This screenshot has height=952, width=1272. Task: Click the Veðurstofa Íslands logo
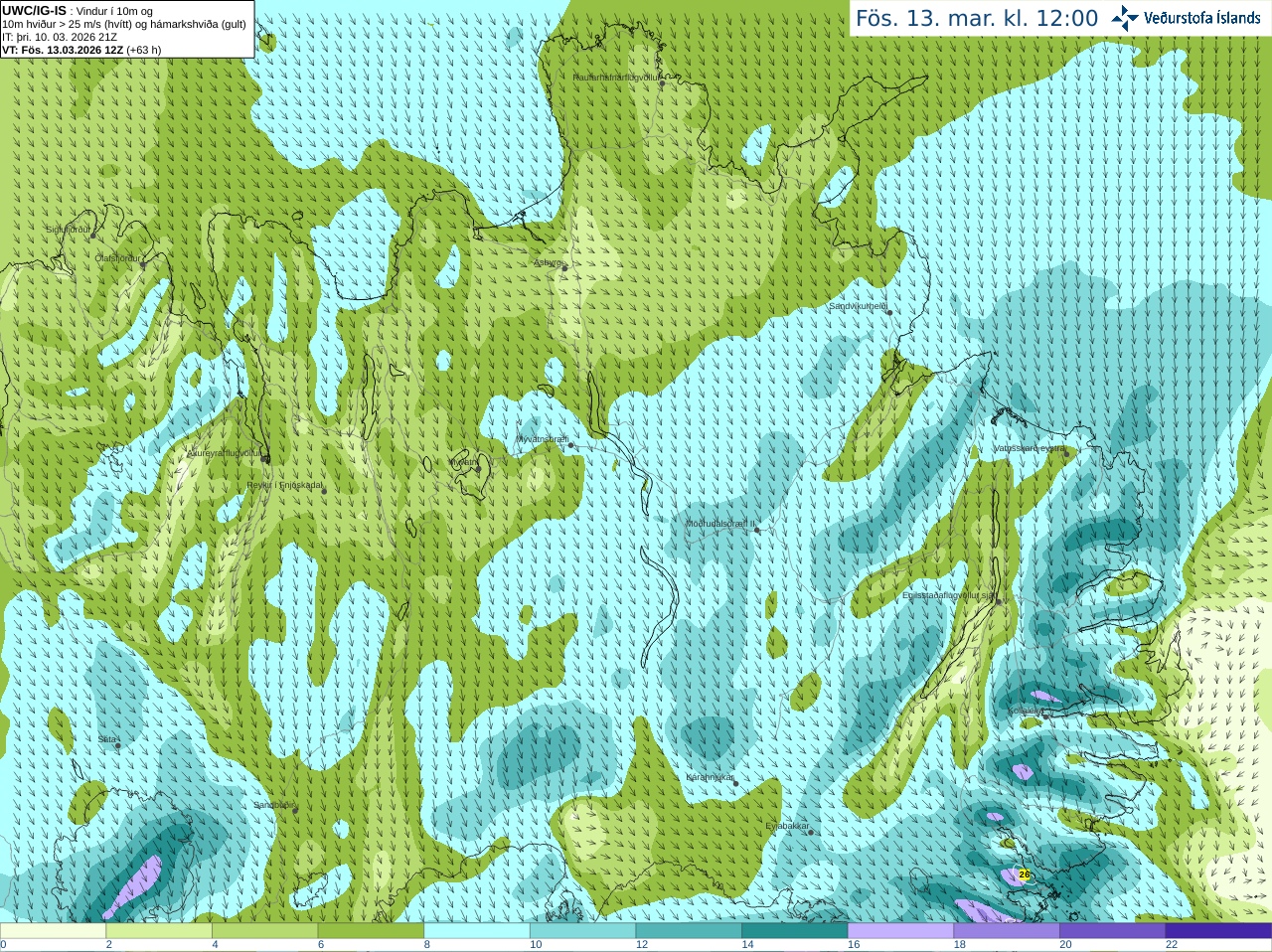click(1186, 18)
